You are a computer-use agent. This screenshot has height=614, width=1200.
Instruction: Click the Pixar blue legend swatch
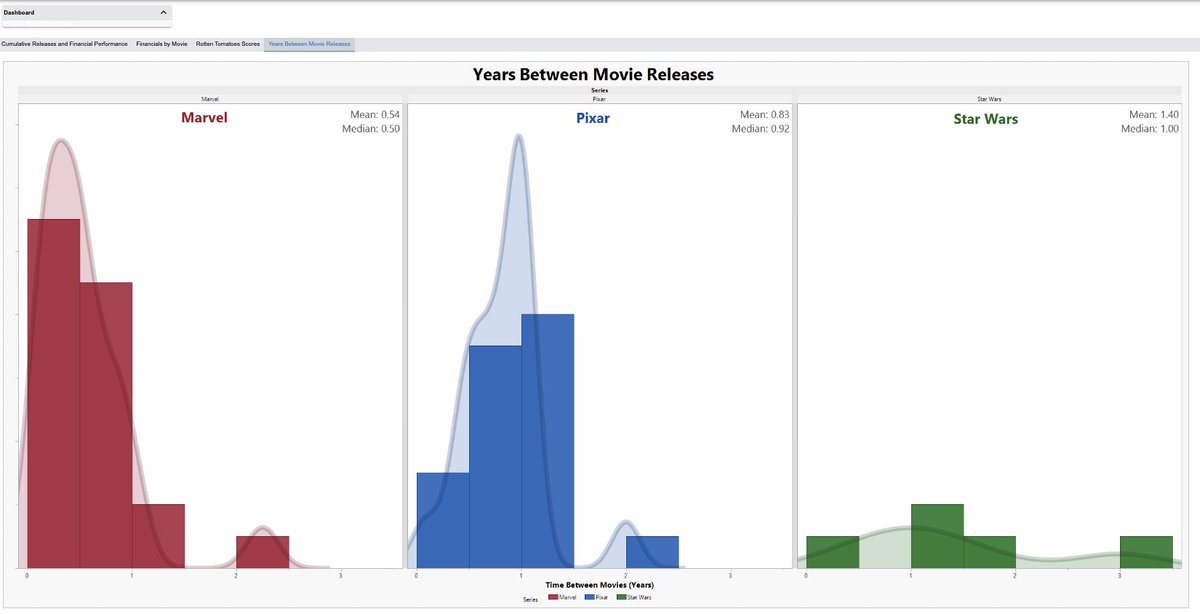pos(590,597)
